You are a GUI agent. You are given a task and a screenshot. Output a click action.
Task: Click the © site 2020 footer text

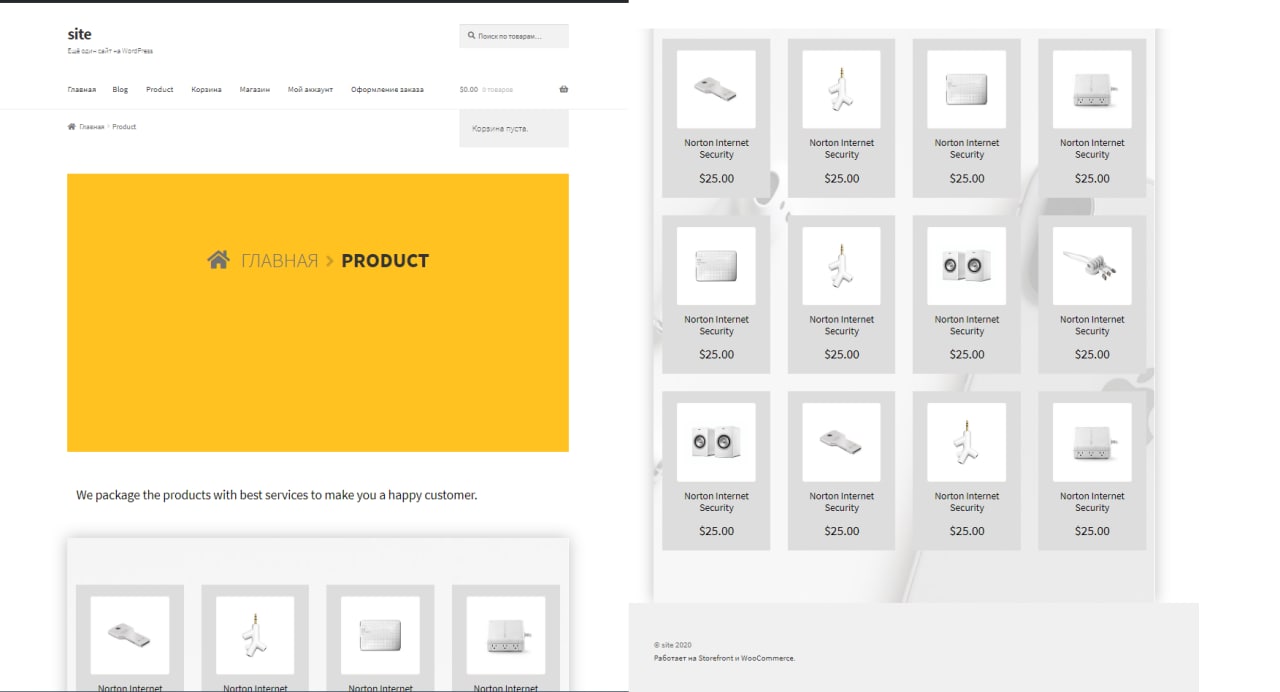tap(672, 645)
